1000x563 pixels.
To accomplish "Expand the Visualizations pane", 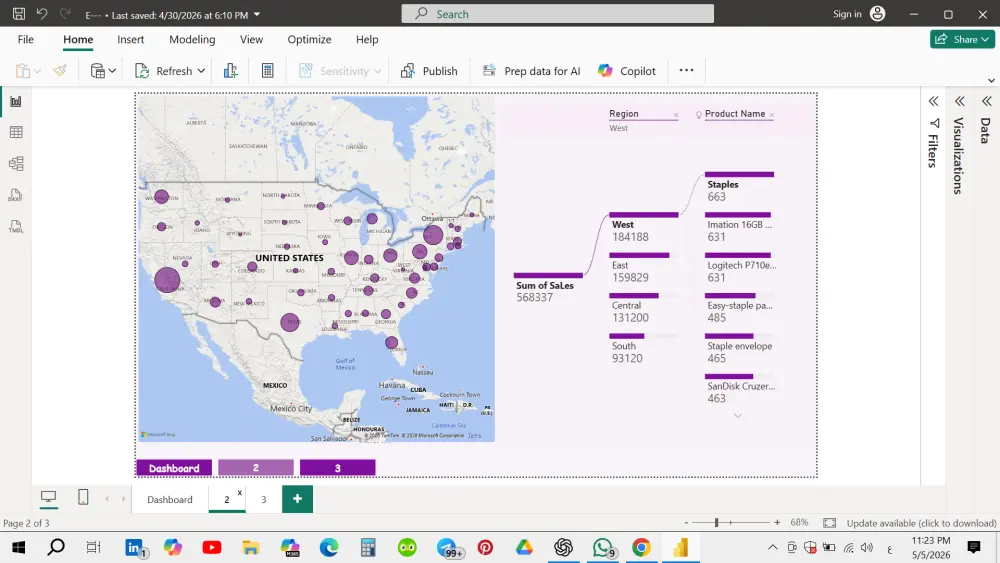I will click(959, 101).
